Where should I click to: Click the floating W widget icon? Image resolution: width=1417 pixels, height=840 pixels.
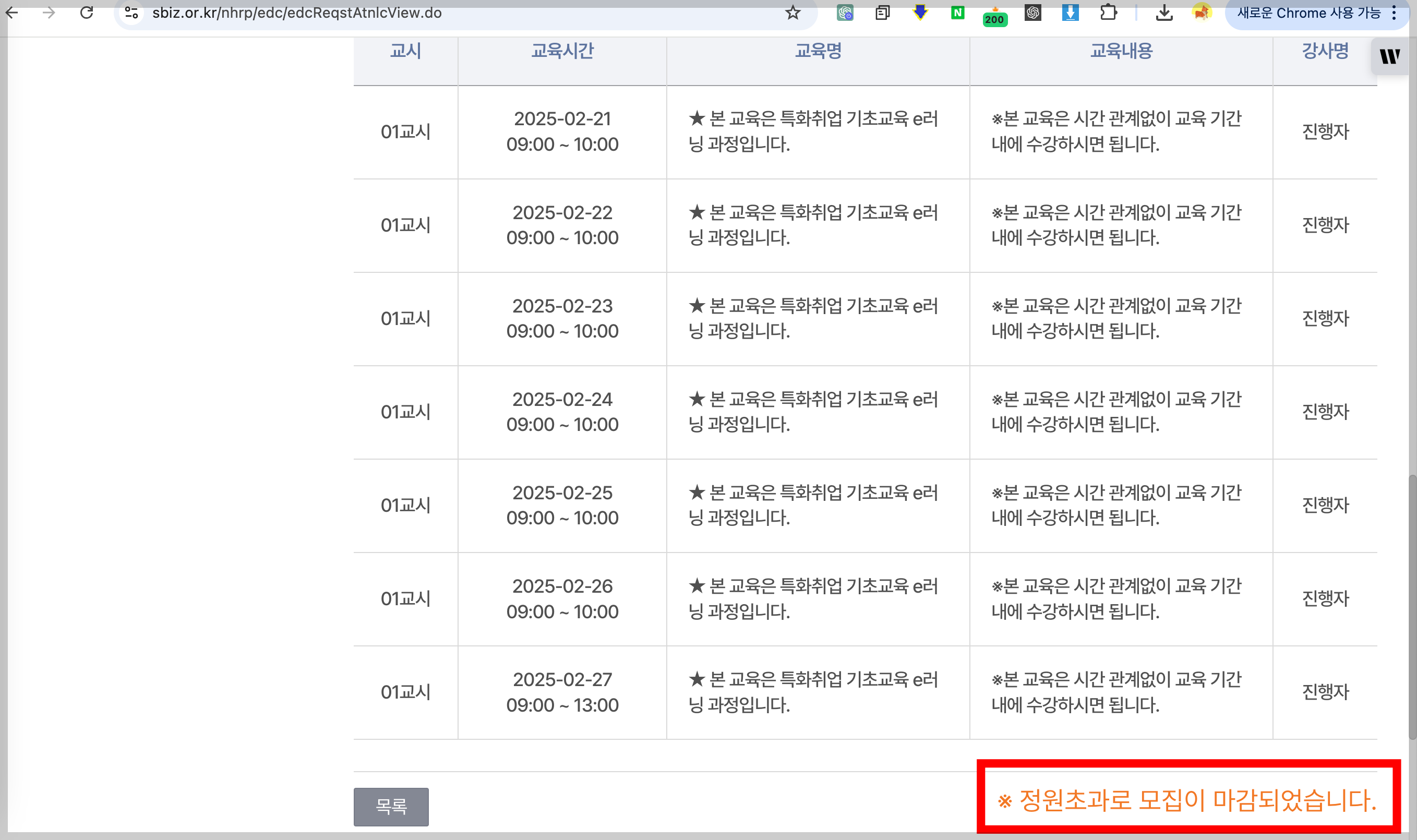pyautogui.click(x=1389, y=56)
